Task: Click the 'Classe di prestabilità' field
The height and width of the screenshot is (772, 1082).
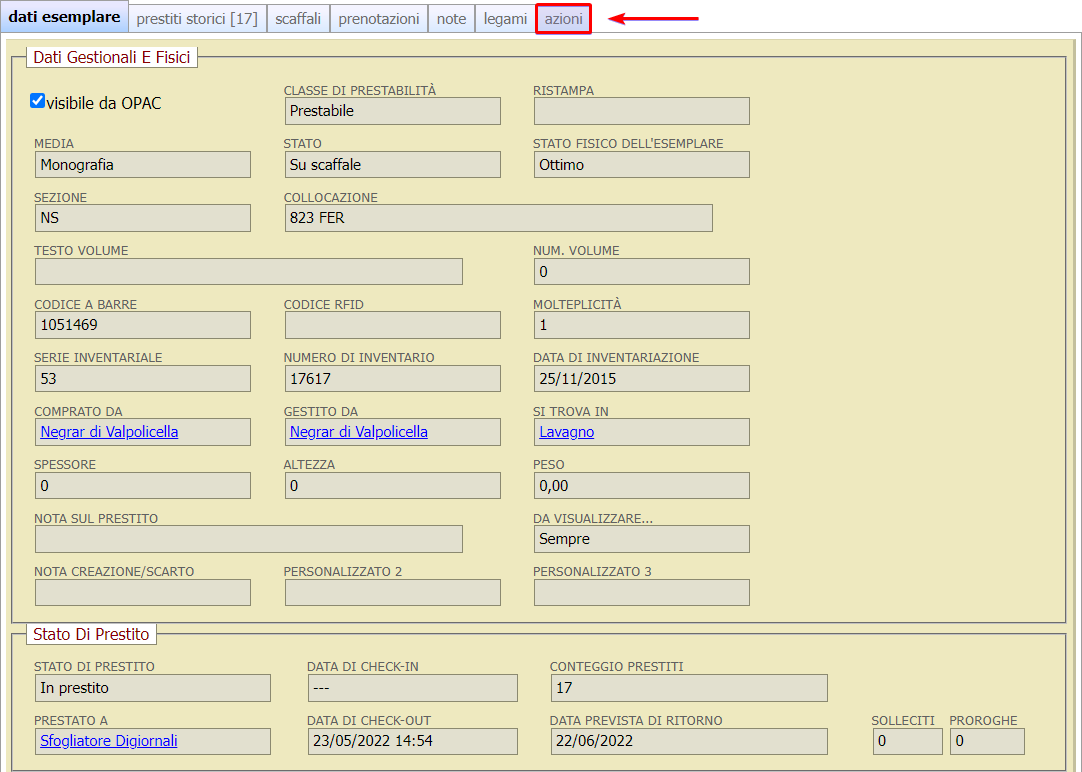Action: coord(392,111)
